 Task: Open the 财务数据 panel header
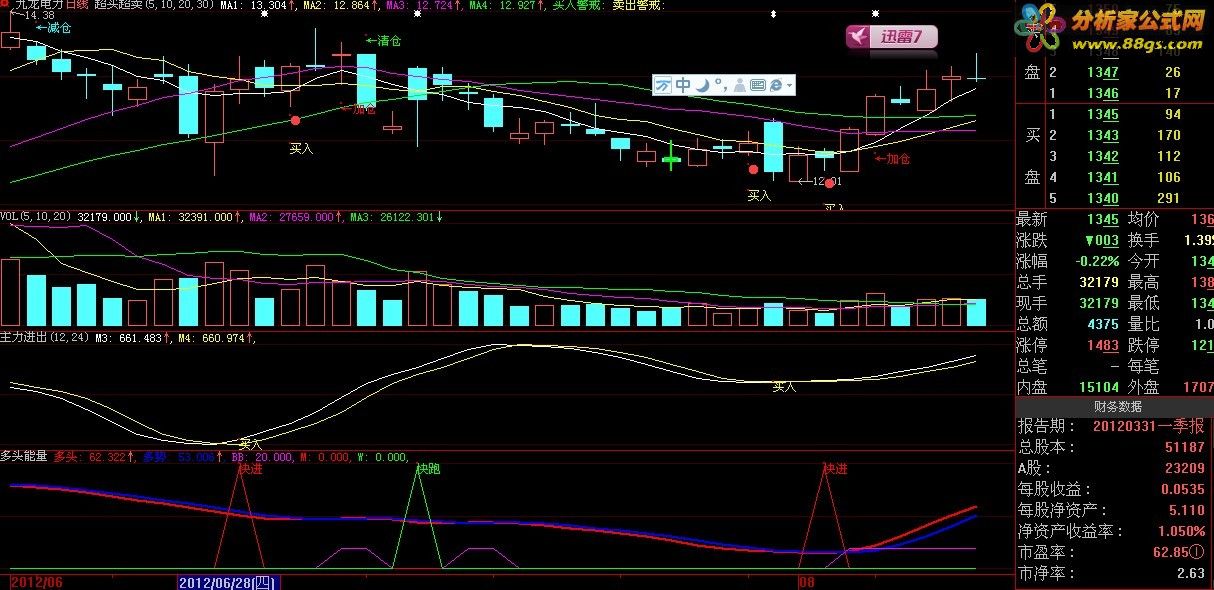click(1114, 406)
